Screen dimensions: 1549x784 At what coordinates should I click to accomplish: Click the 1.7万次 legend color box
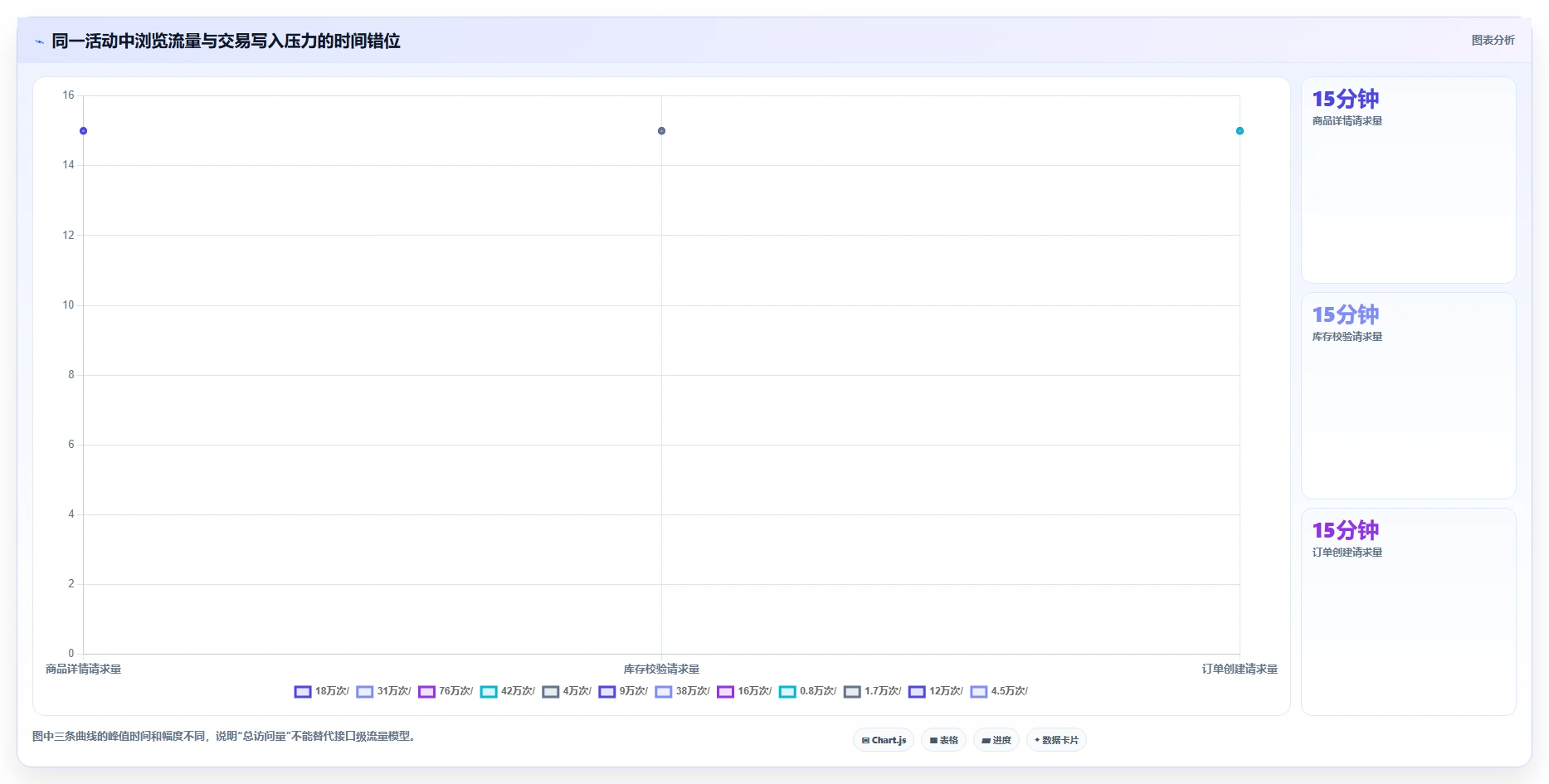click(852, 692)
